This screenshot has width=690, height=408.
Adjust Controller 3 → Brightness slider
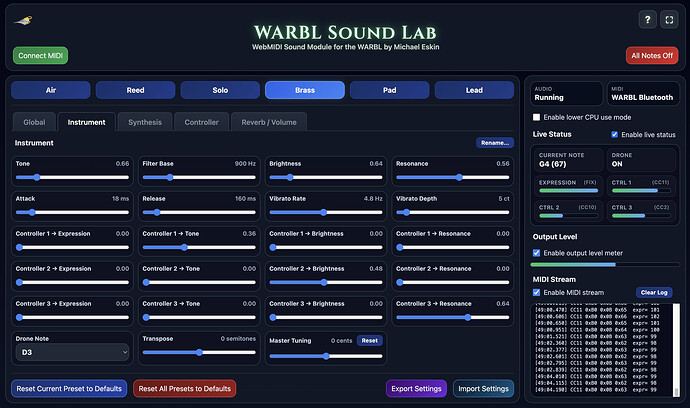coord(326,317)
